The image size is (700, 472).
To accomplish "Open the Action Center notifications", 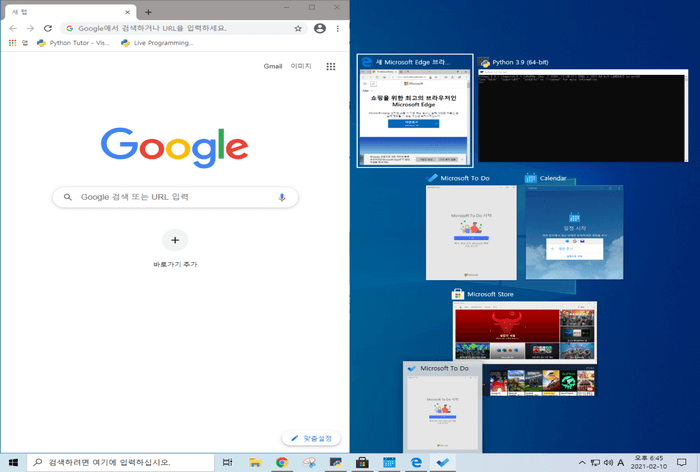I will tap(682, 463).
